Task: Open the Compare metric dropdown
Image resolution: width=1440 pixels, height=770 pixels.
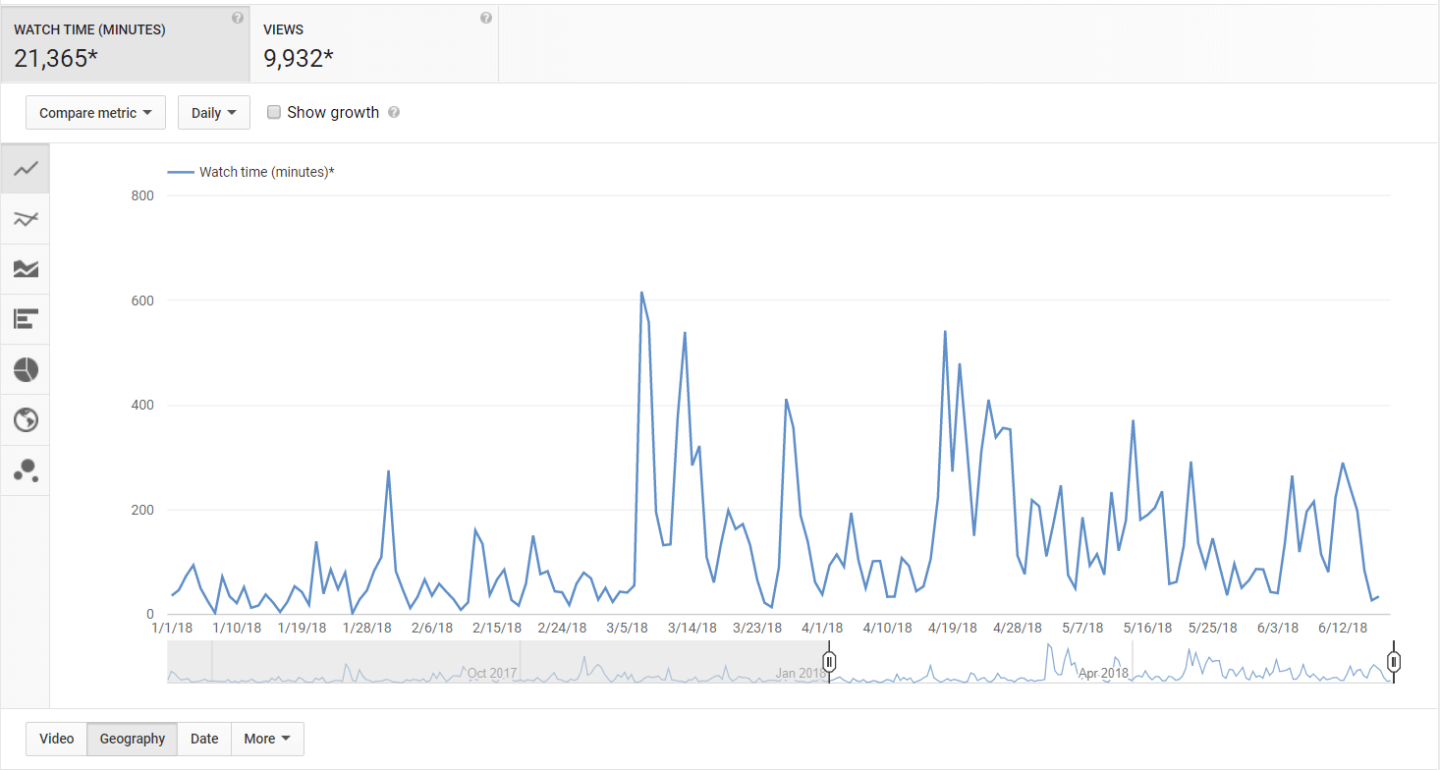Action: point(95,113)
